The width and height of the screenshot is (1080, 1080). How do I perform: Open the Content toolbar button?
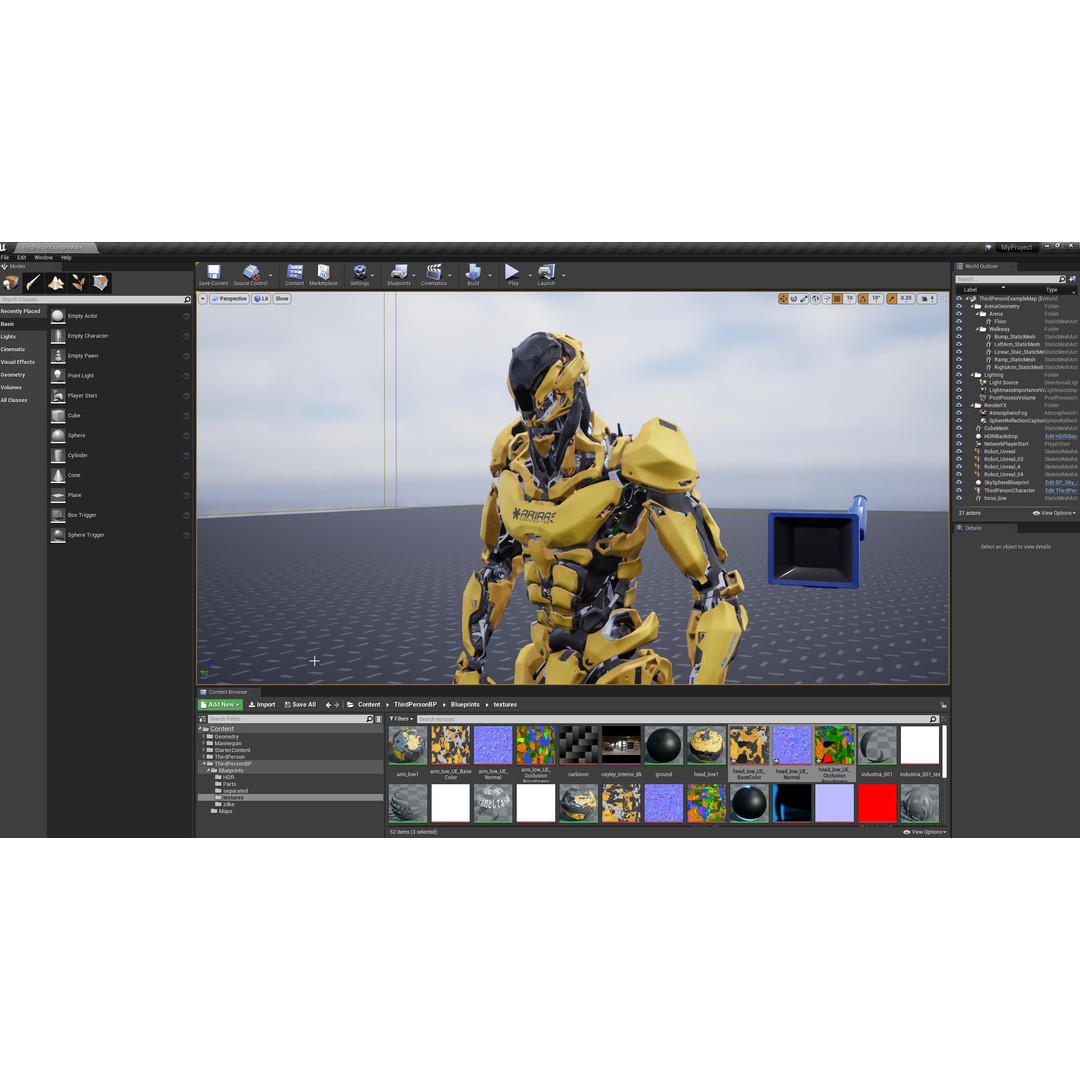(295, 275)
